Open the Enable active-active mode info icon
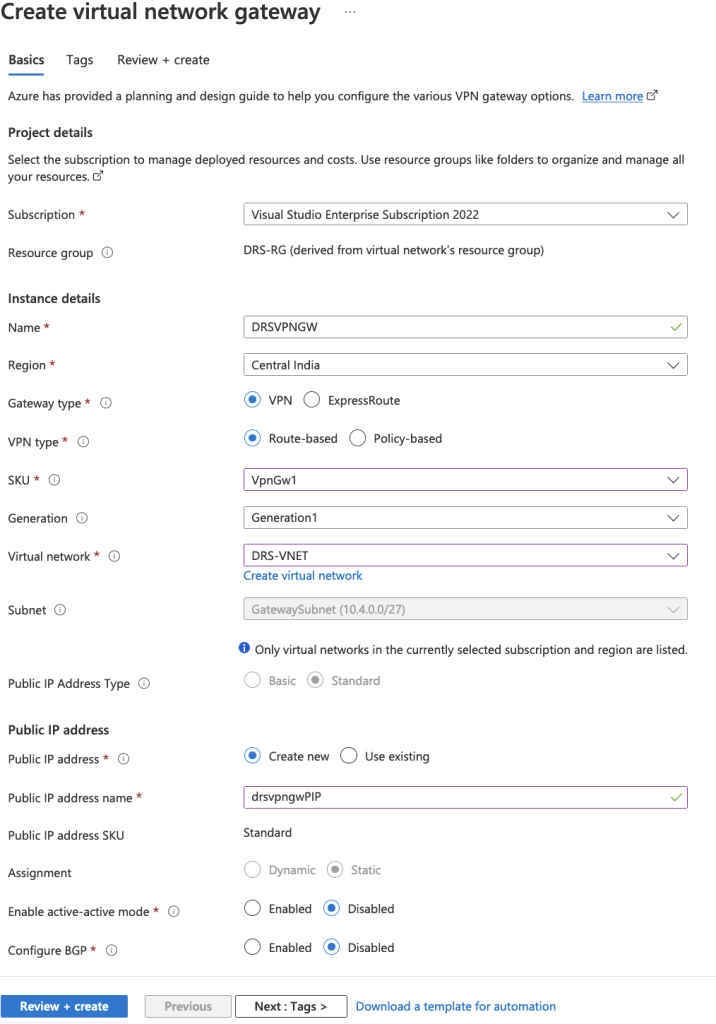Viewport: 716px width, 1024px height. tap(171, 911)
